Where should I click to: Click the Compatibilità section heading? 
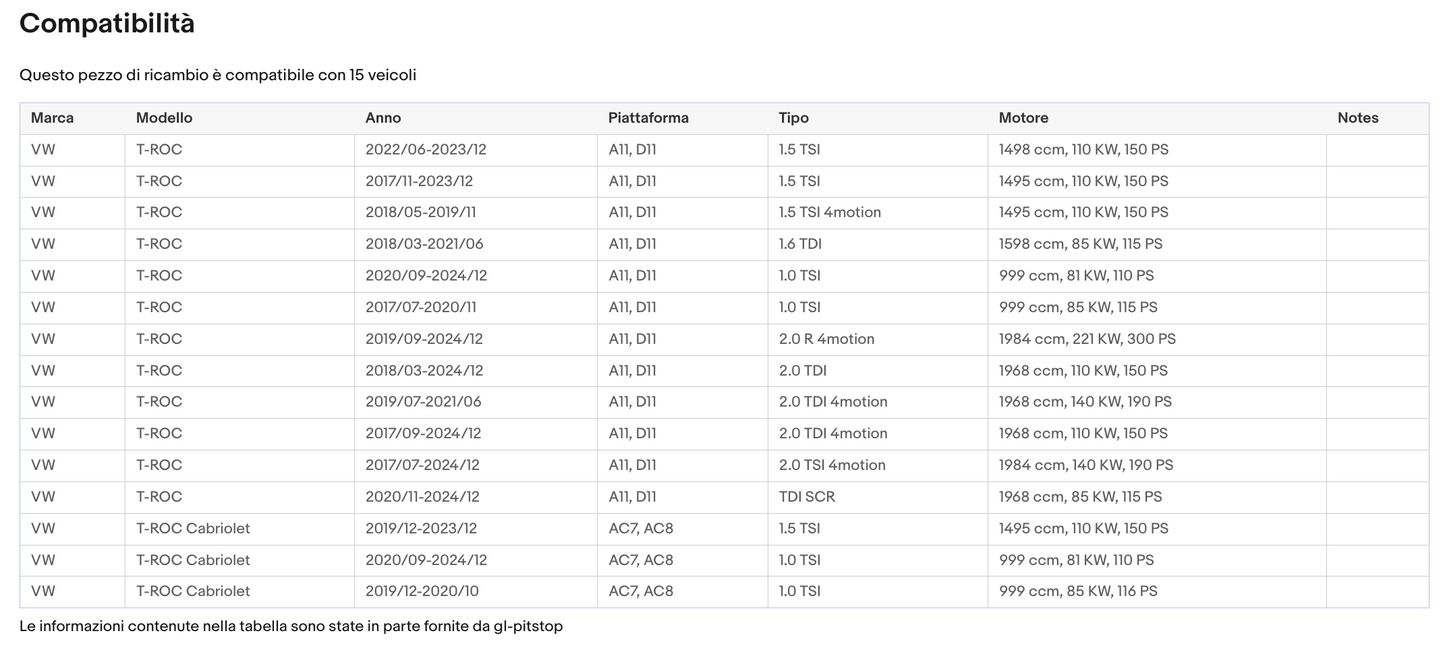tap(107, 24)
